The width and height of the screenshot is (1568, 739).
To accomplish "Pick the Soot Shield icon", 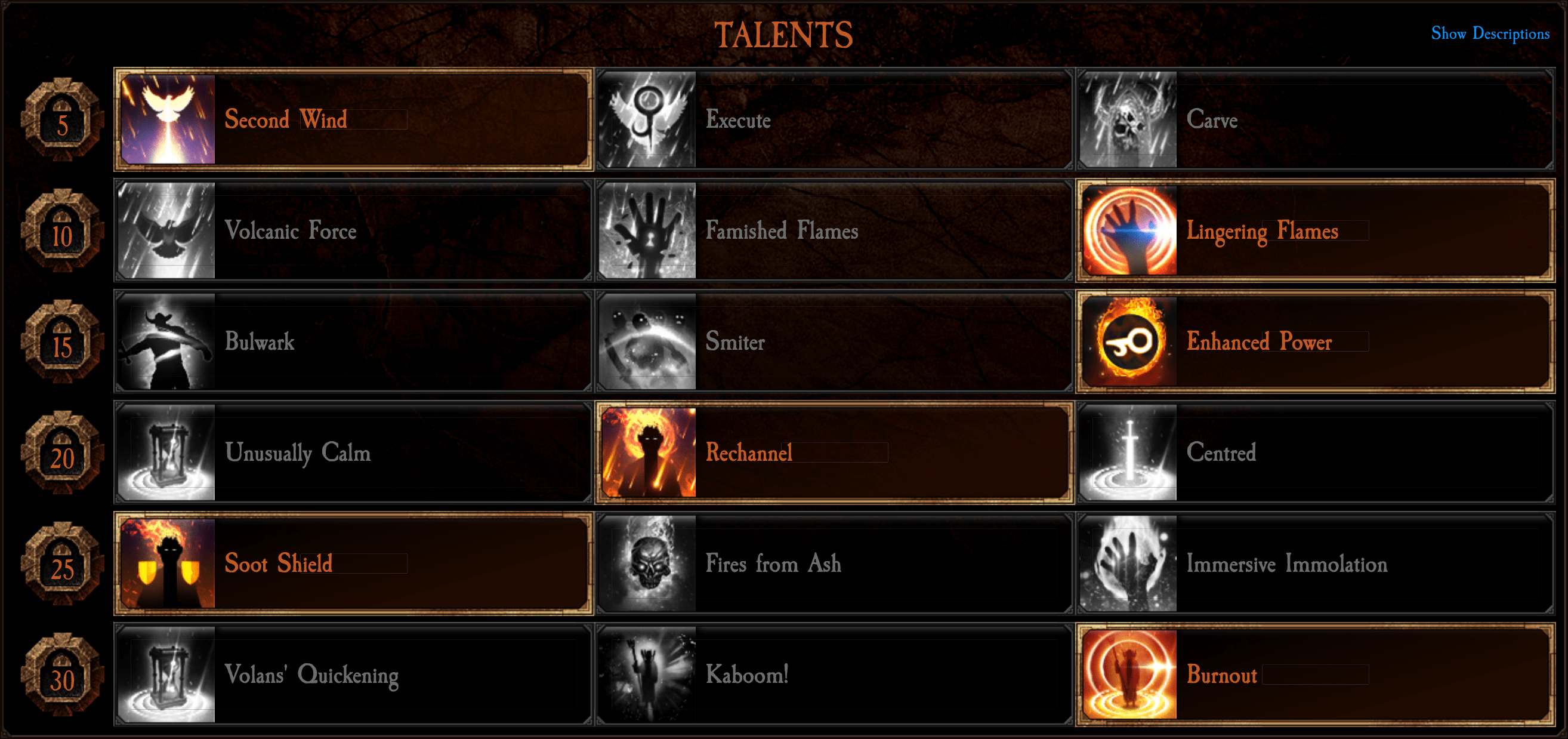I will tap(168, 563).
